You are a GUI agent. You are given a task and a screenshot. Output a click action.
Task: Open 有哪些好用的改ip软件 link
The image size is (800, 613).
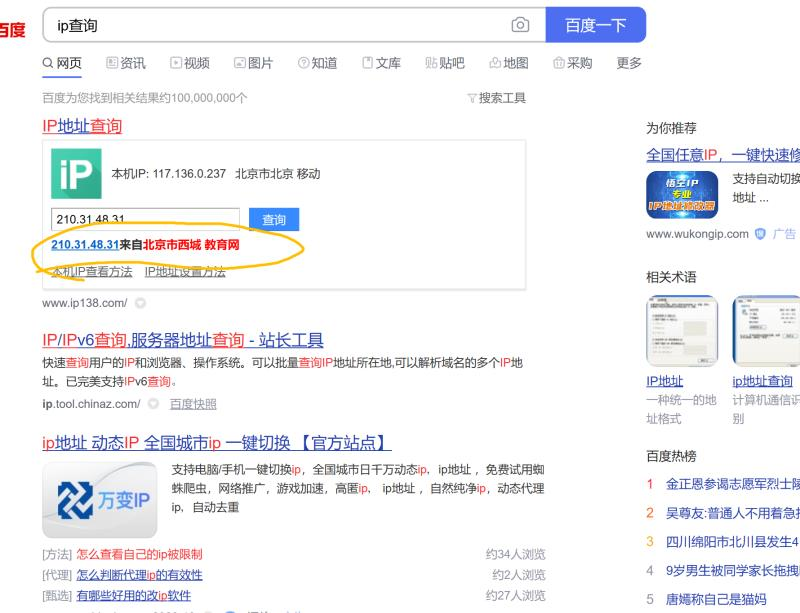[x=134, y=596]
